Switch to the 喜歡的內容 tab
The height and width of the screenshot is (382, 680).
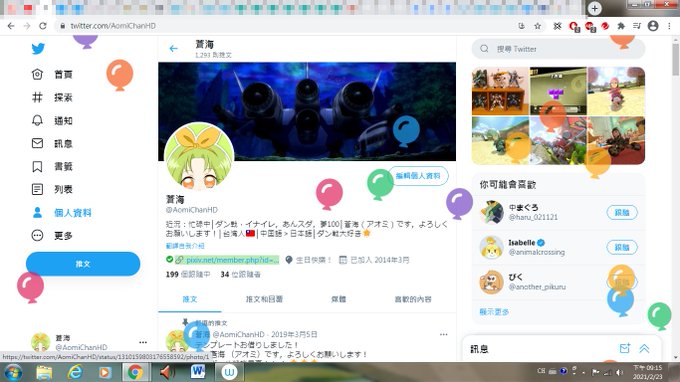tap(413, 299)
